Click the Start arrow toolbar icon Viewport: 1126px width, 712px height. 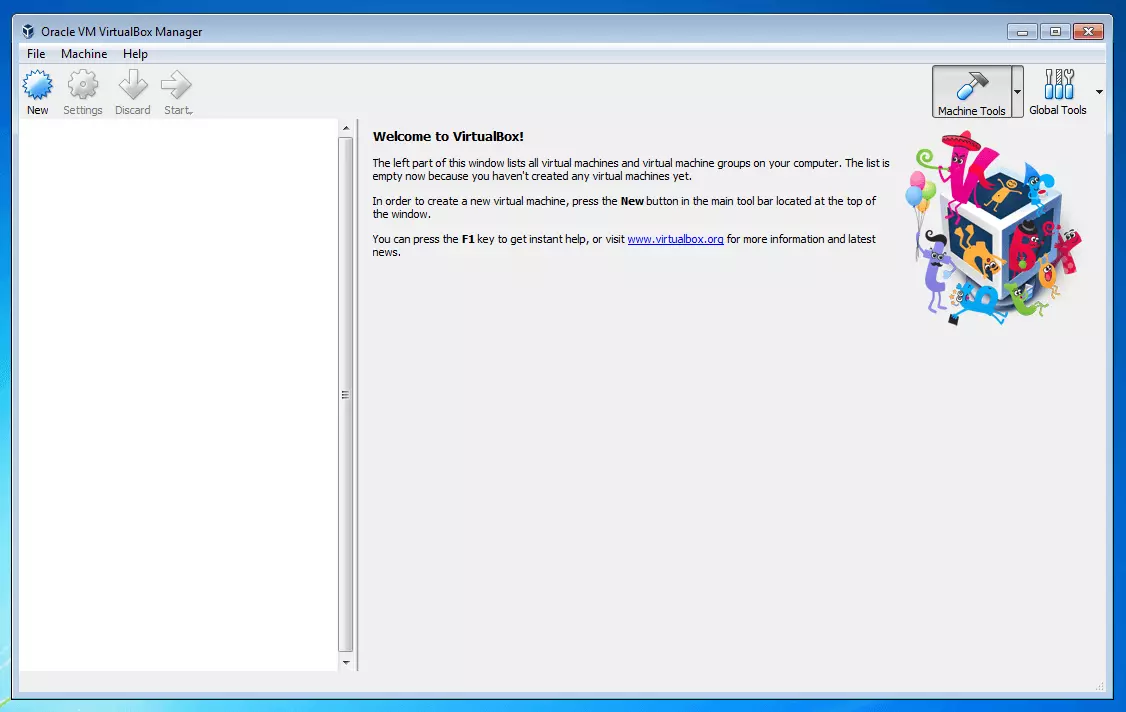coord(177,92)
